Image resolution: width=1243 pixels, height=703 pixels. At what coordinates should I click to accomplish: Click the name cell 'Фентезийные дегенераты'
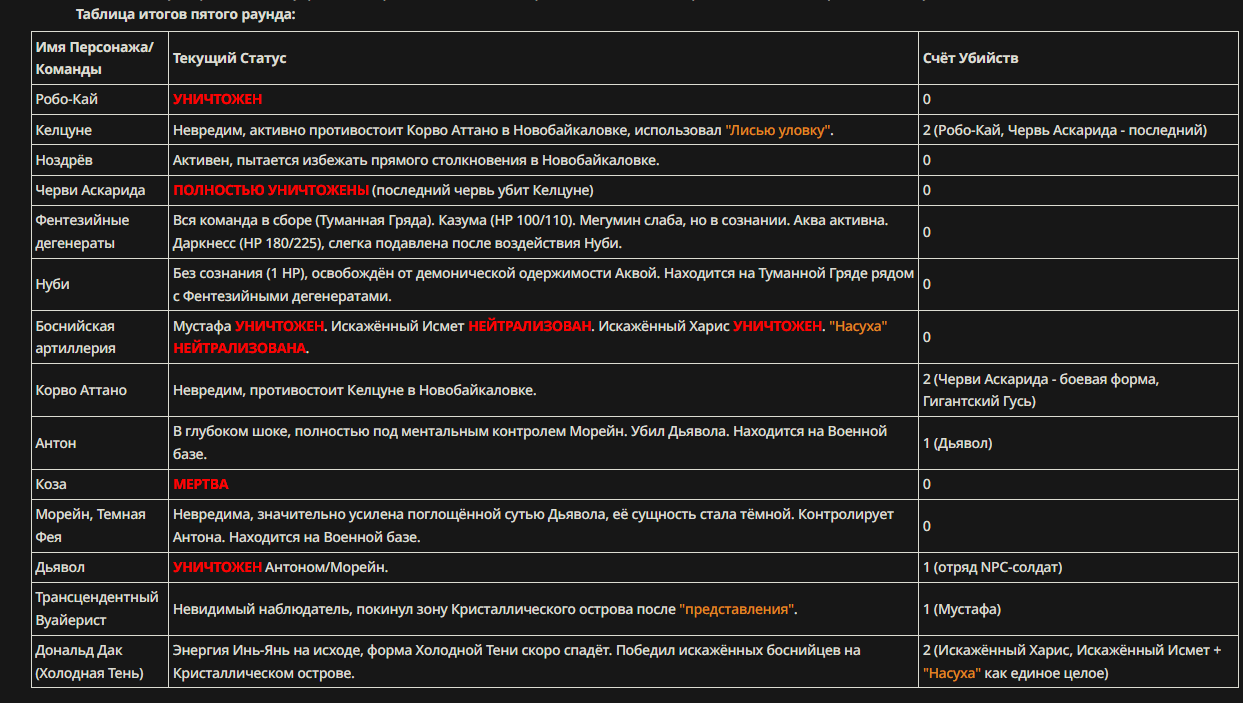[100, 231]
